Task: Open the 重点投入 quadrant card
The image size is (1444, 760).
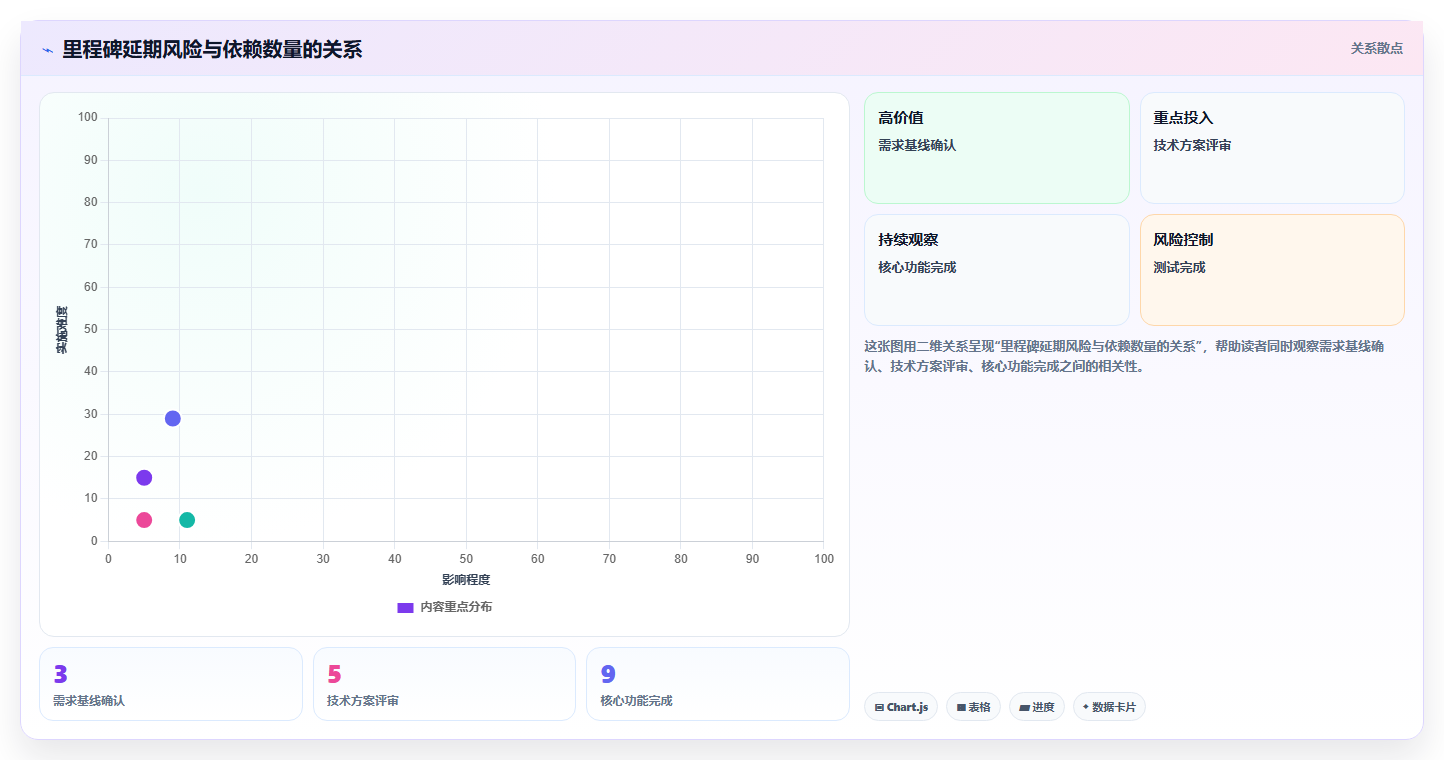Action: tap(1272, 148)
